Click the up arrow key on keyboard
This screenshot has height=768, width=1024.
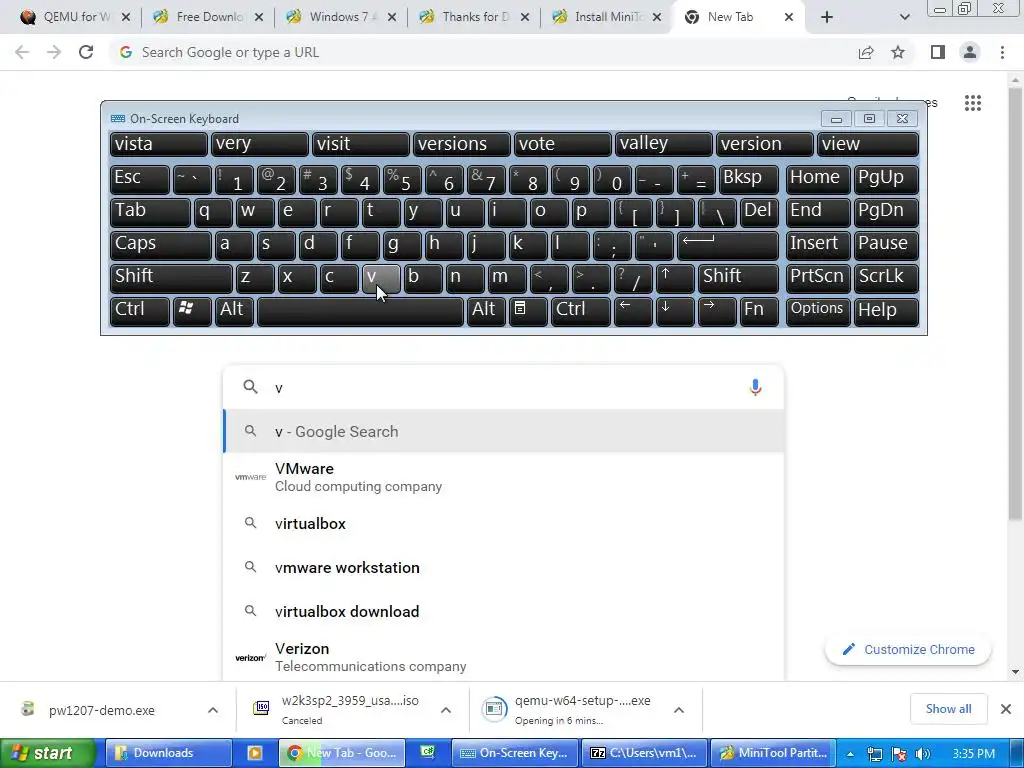tap(675, 277)
